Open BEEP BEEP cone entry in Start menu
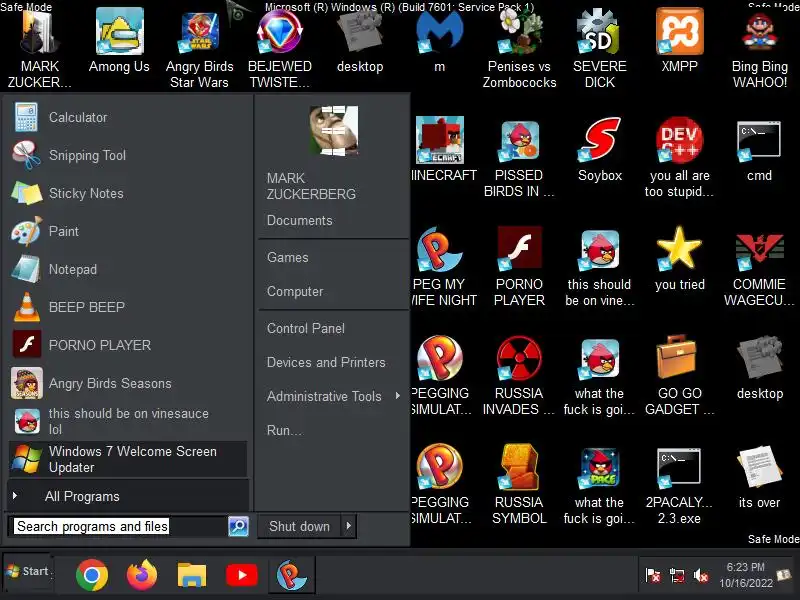Viewport: 800px width, 600px height. tap(128, 307)
